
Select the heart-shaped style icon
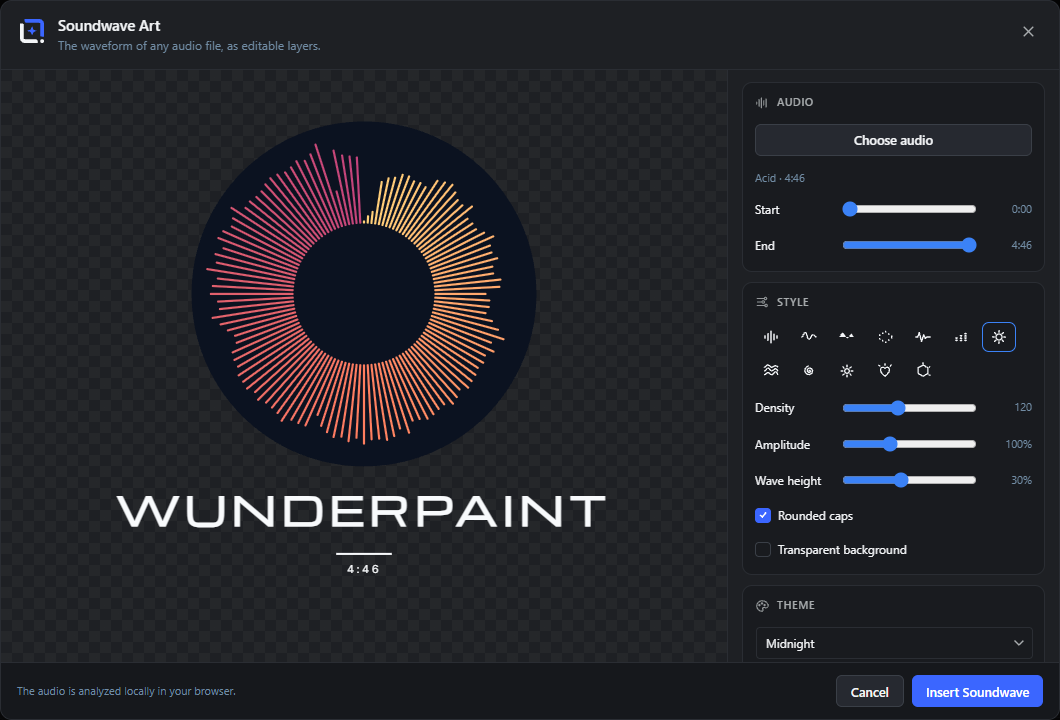[x=885, y=370]
